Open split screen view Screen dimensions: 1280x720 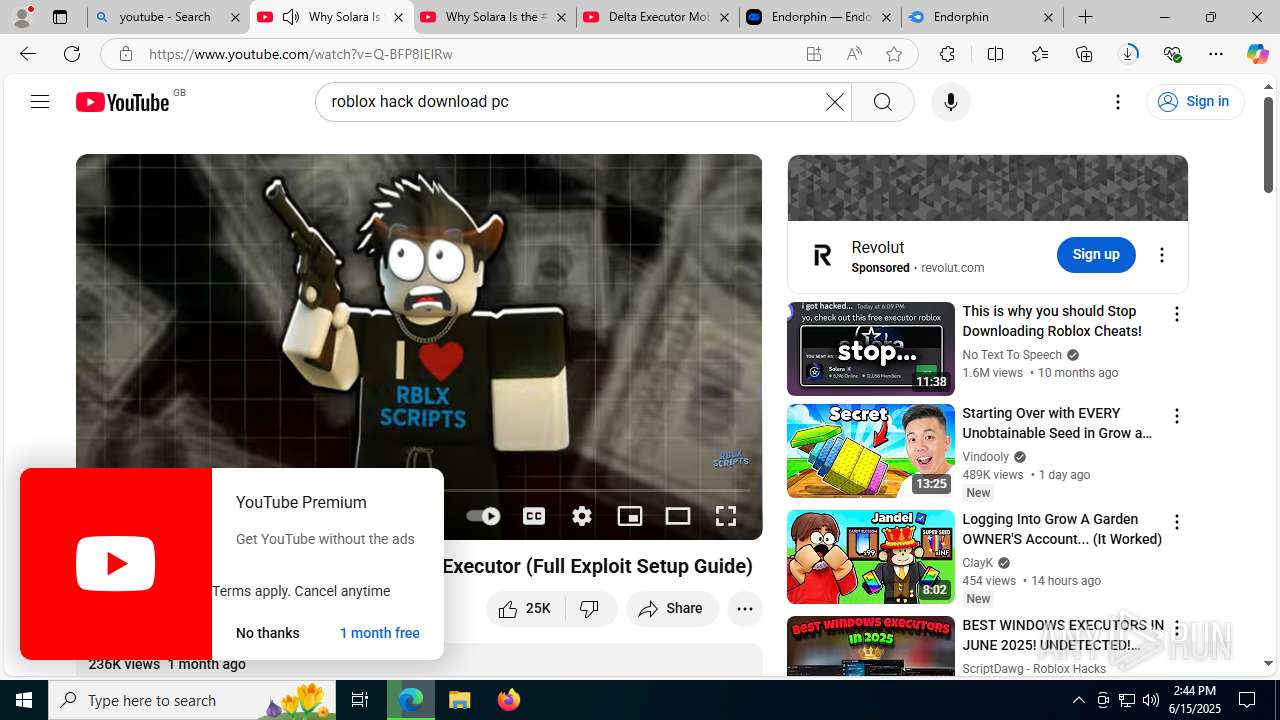click(995, 54)
